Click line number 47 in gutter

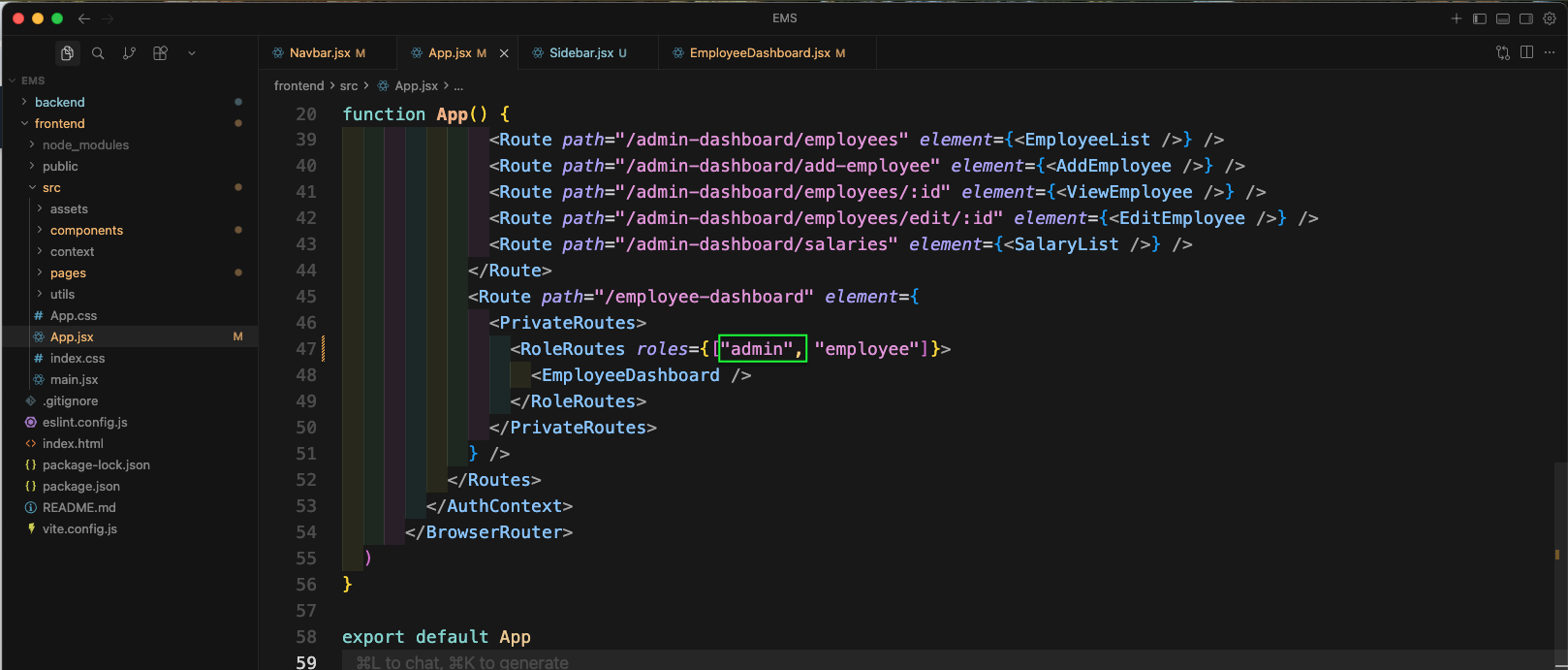point(306,349)
